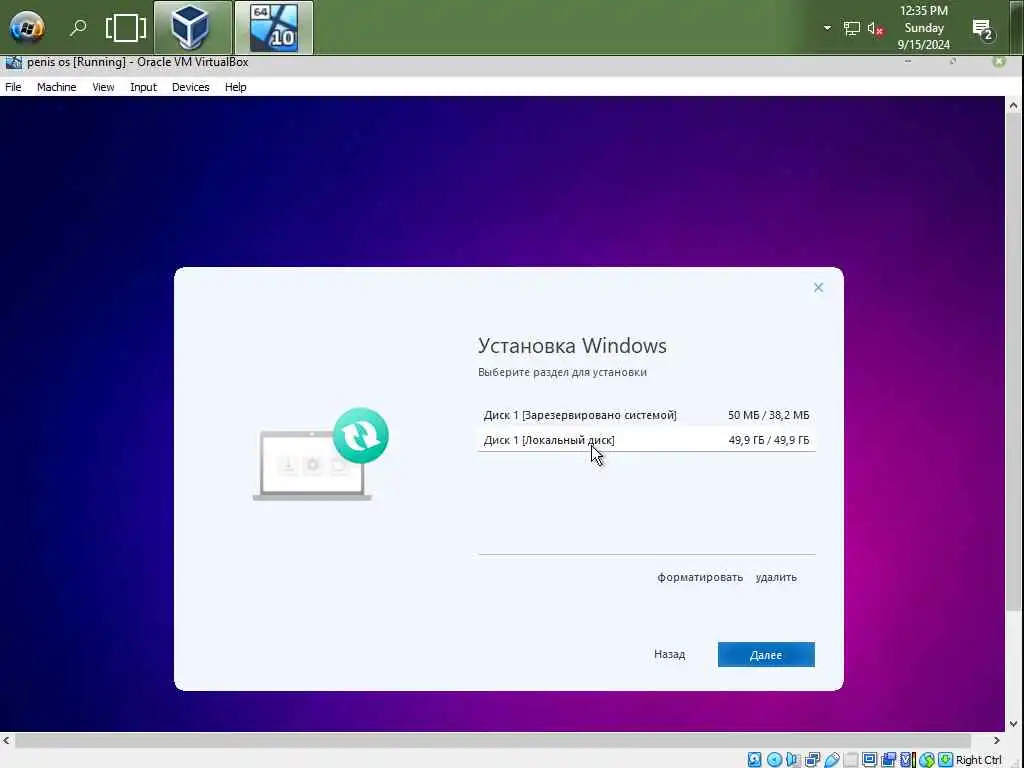The image size is (1024, 768).
Task: Switch to the Windows 10 64 VM taskbar button
Action: click(x=274, y=27)
